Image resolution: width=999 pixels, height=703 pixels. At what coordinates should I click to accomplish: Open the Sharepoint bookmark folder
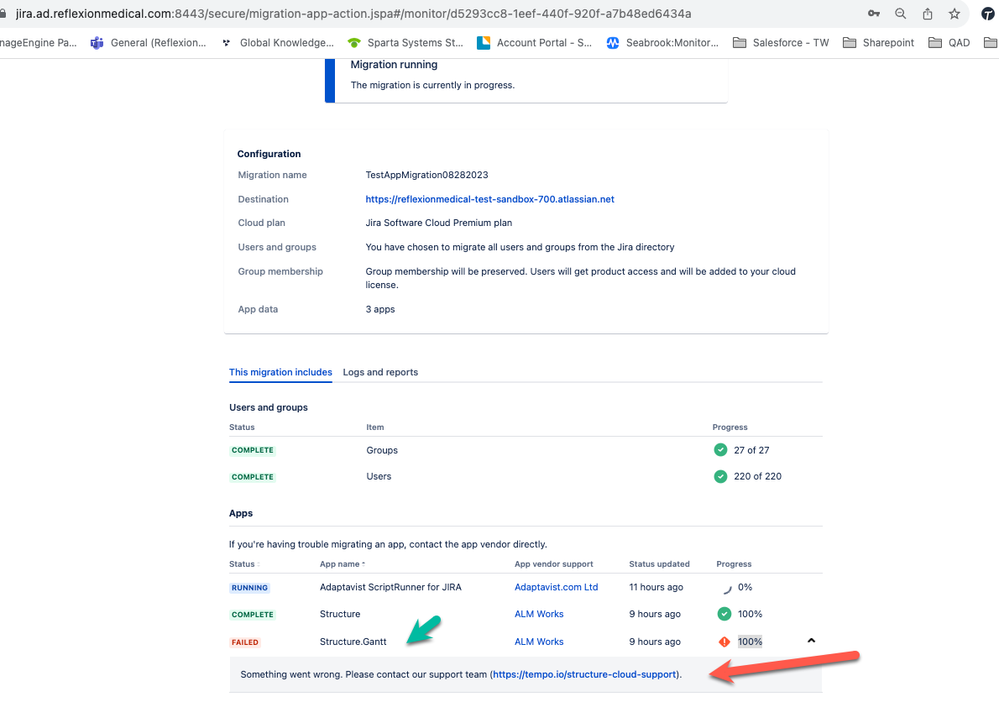tap(879, 43)
